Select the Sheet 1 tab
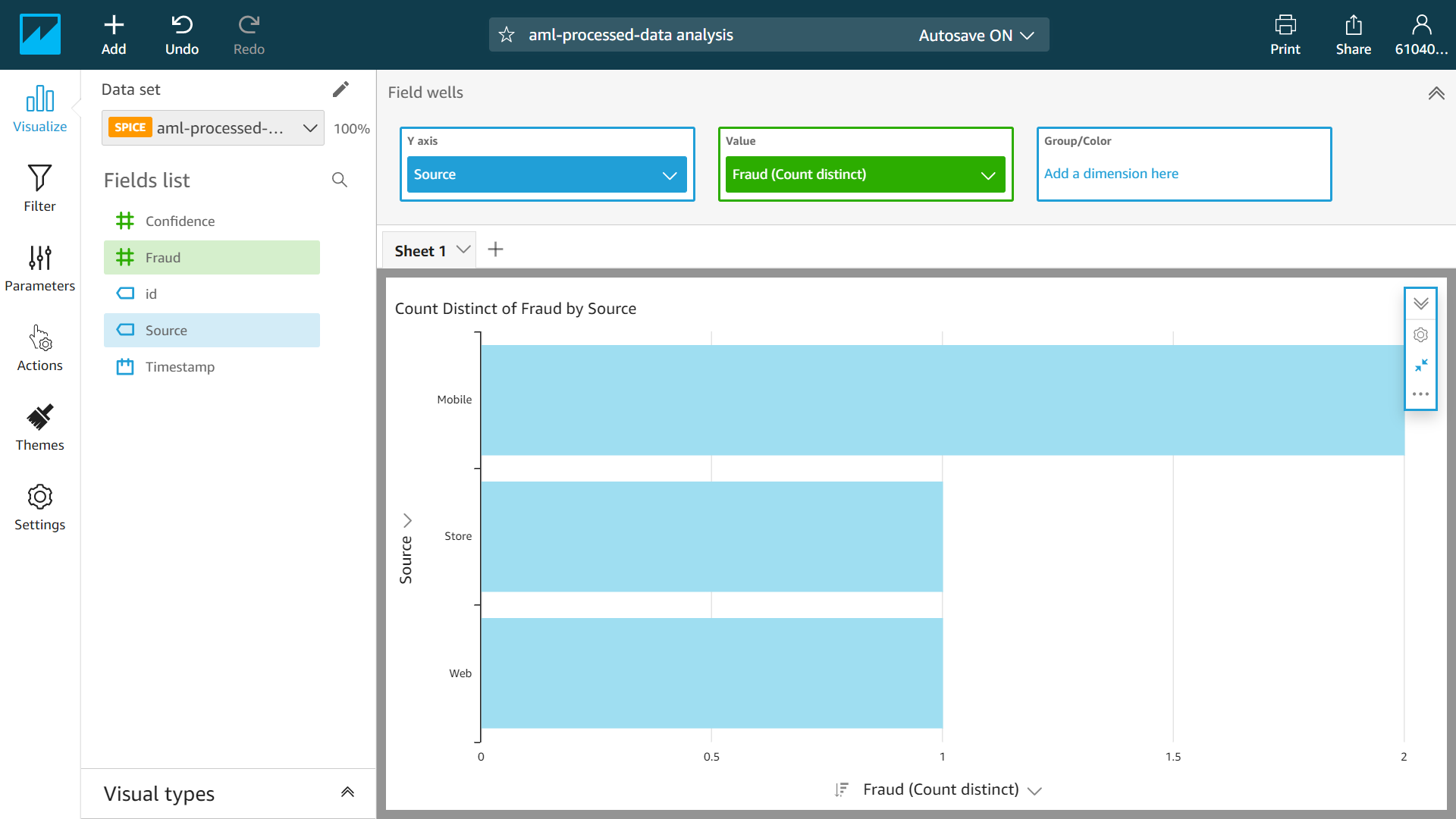1456x819 pixels. [420, 251]
